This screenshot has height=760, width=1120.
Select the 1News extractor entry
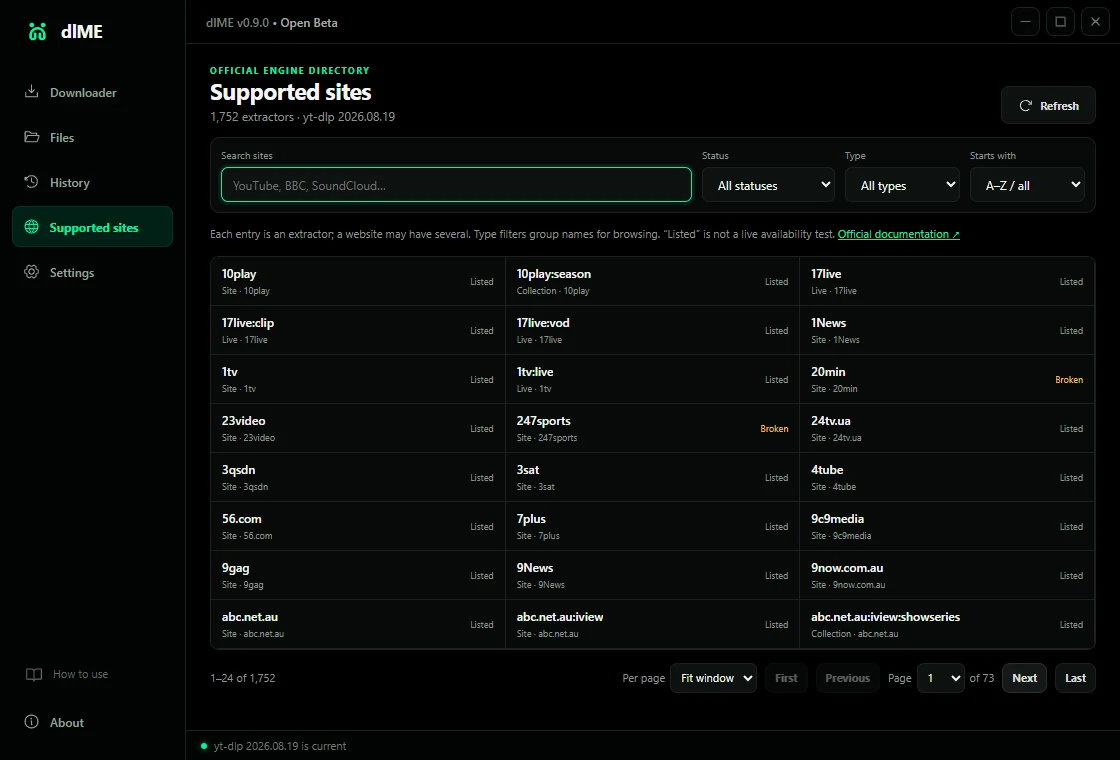[947, 331]
